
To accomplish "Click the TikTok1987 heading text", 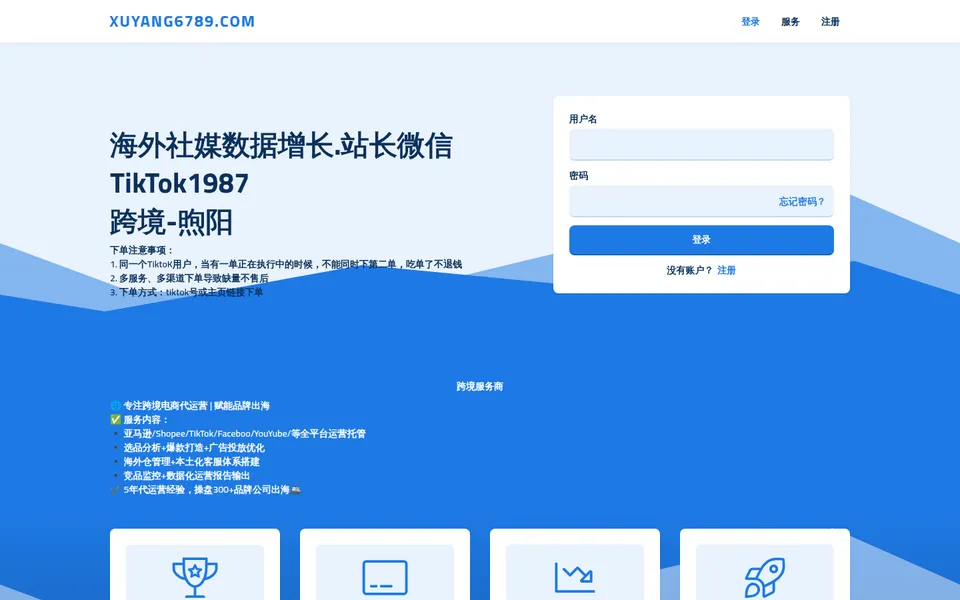I will pyautogui.click(x=179, y=183).
